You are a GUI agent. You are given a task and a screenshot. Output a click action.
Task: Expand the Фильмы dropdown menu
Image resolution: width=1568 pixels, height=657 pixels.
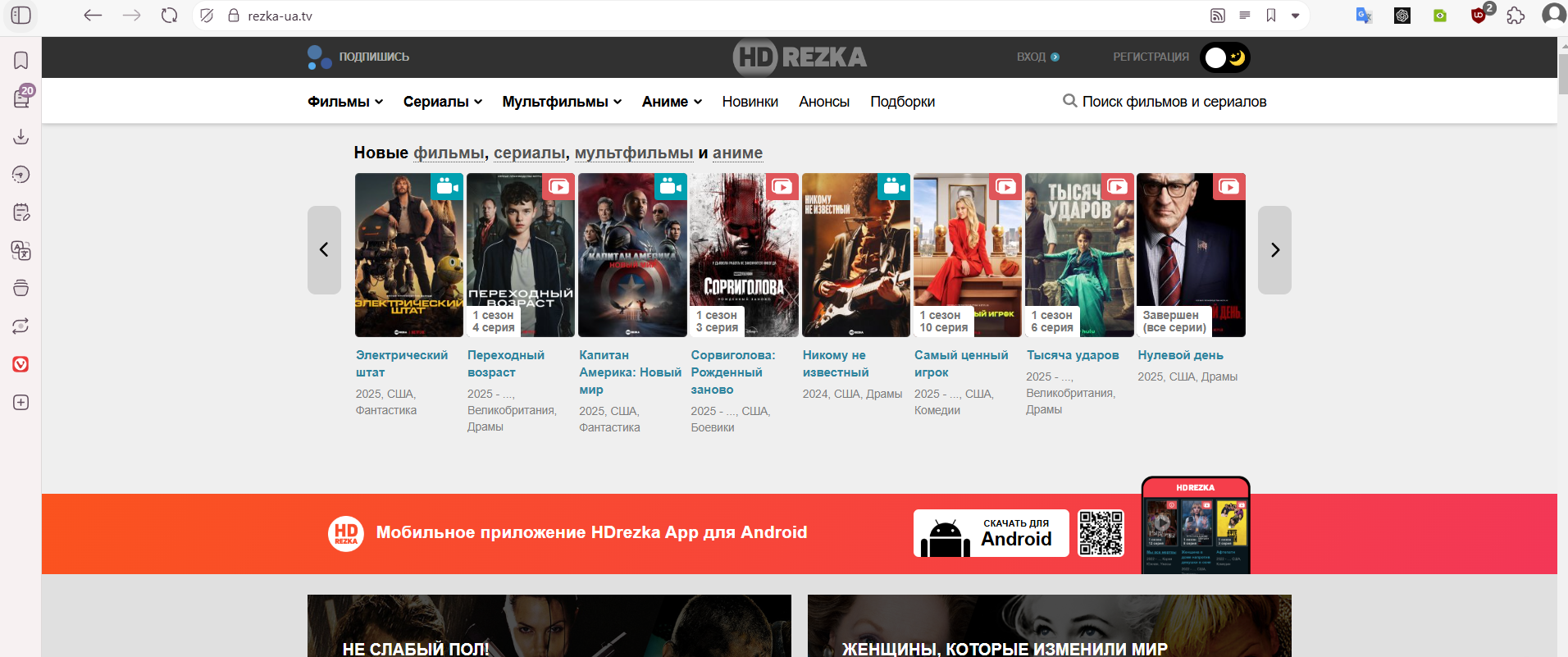click(x=345, y=102)
